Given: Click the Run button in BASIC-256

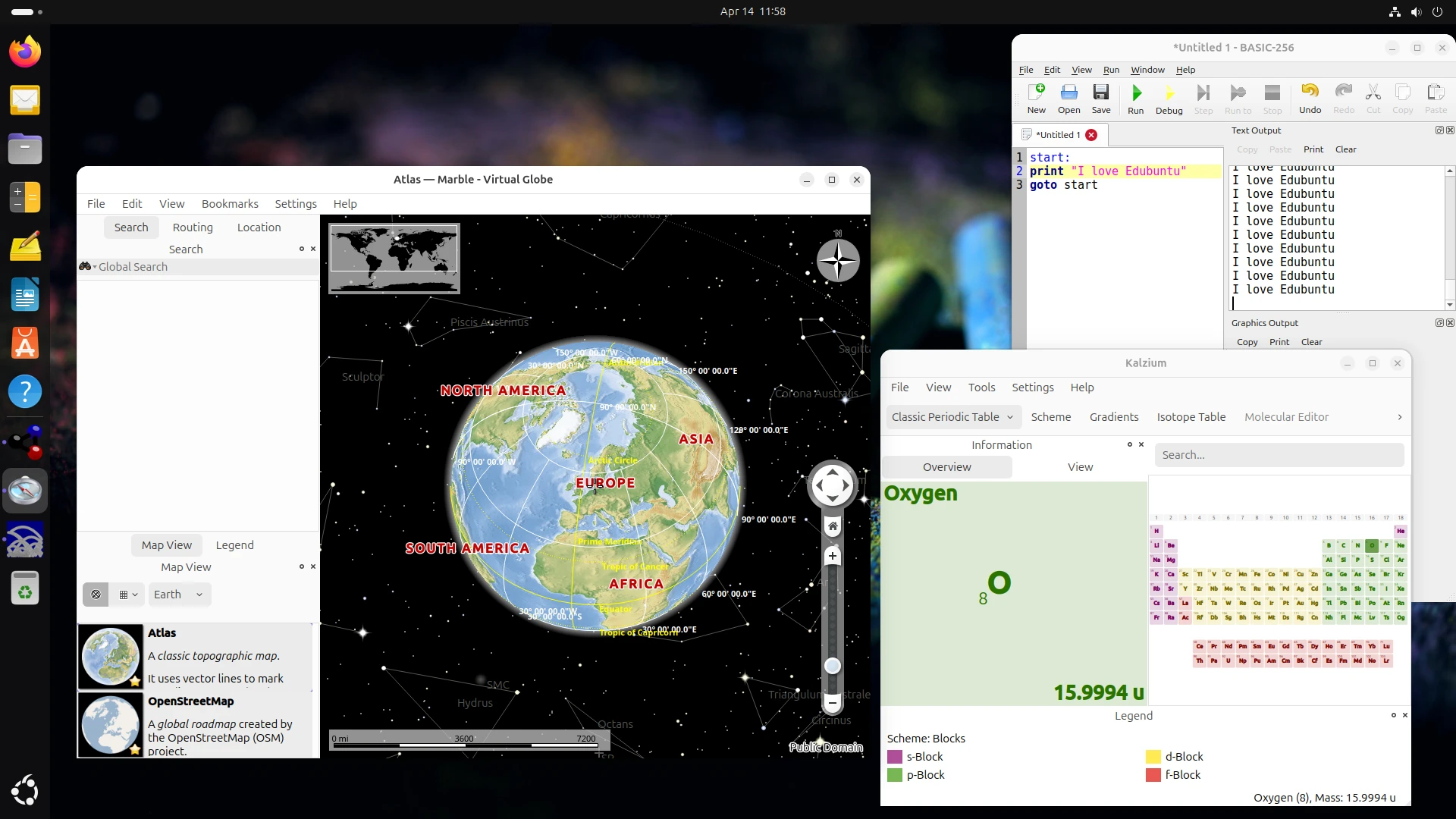Looking at the screenshot, I should (1135, 99).
